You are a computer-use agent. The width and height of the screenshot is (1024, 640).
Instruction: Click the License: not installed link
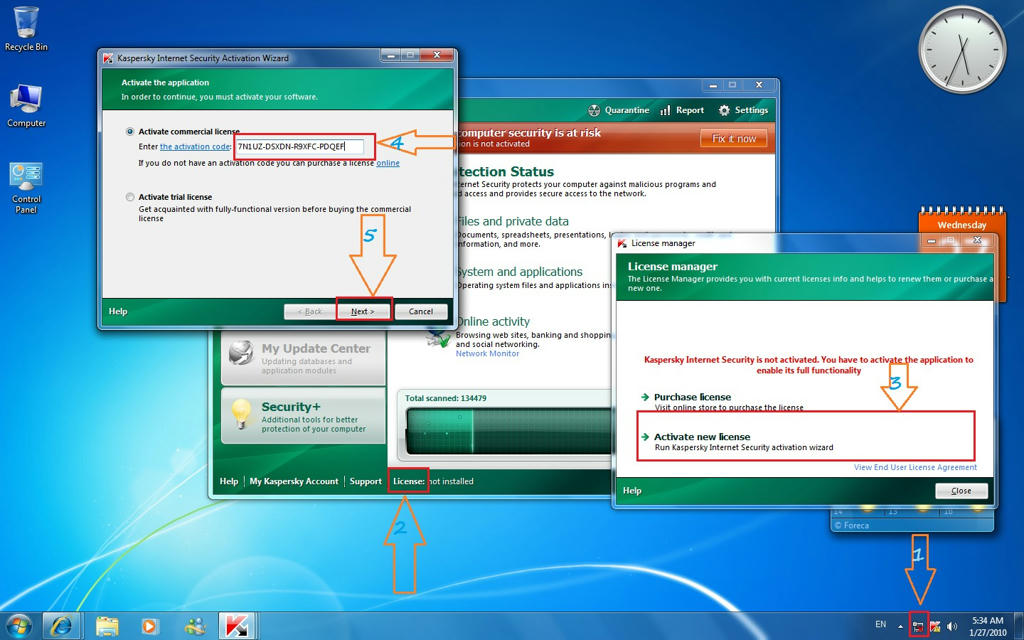433,481
